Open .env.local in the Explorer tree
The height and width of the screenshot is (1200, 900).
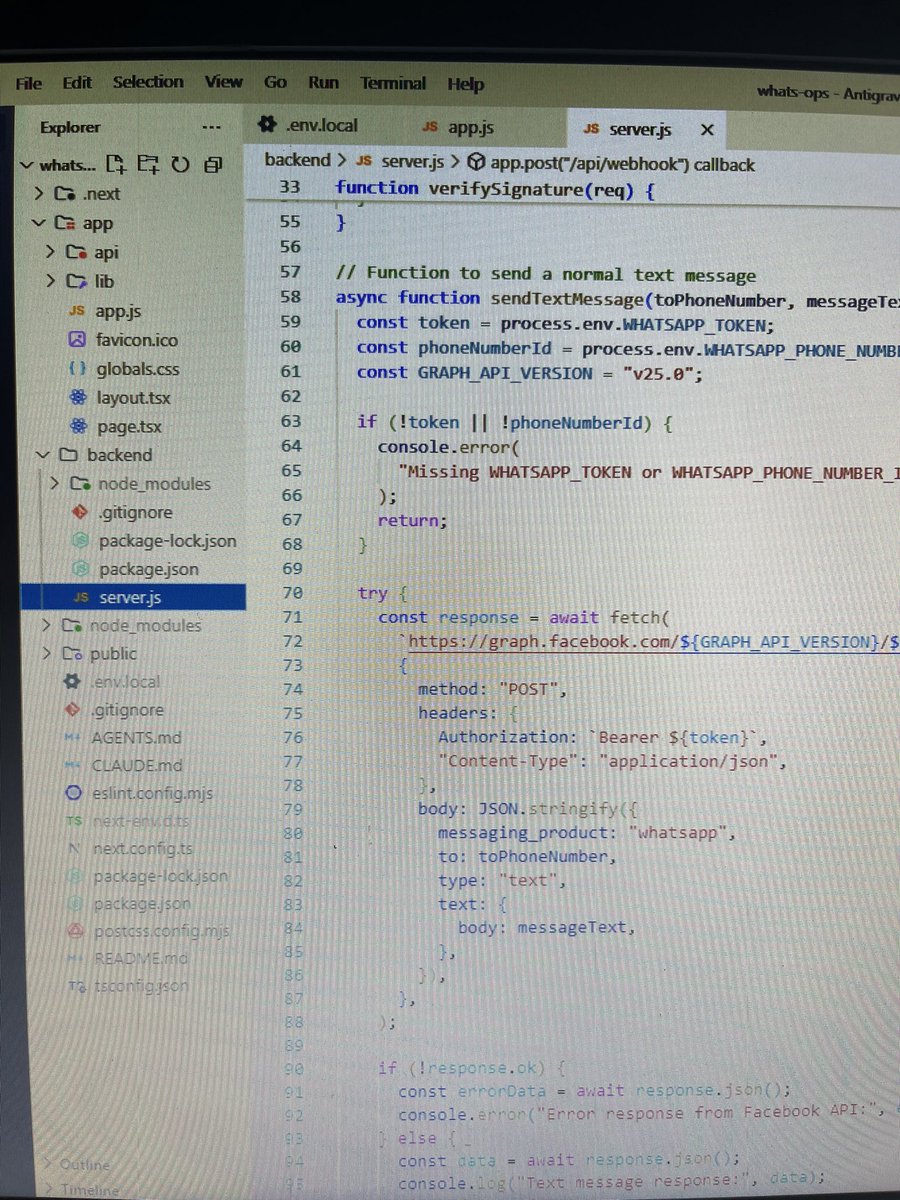tap(125, 682)
